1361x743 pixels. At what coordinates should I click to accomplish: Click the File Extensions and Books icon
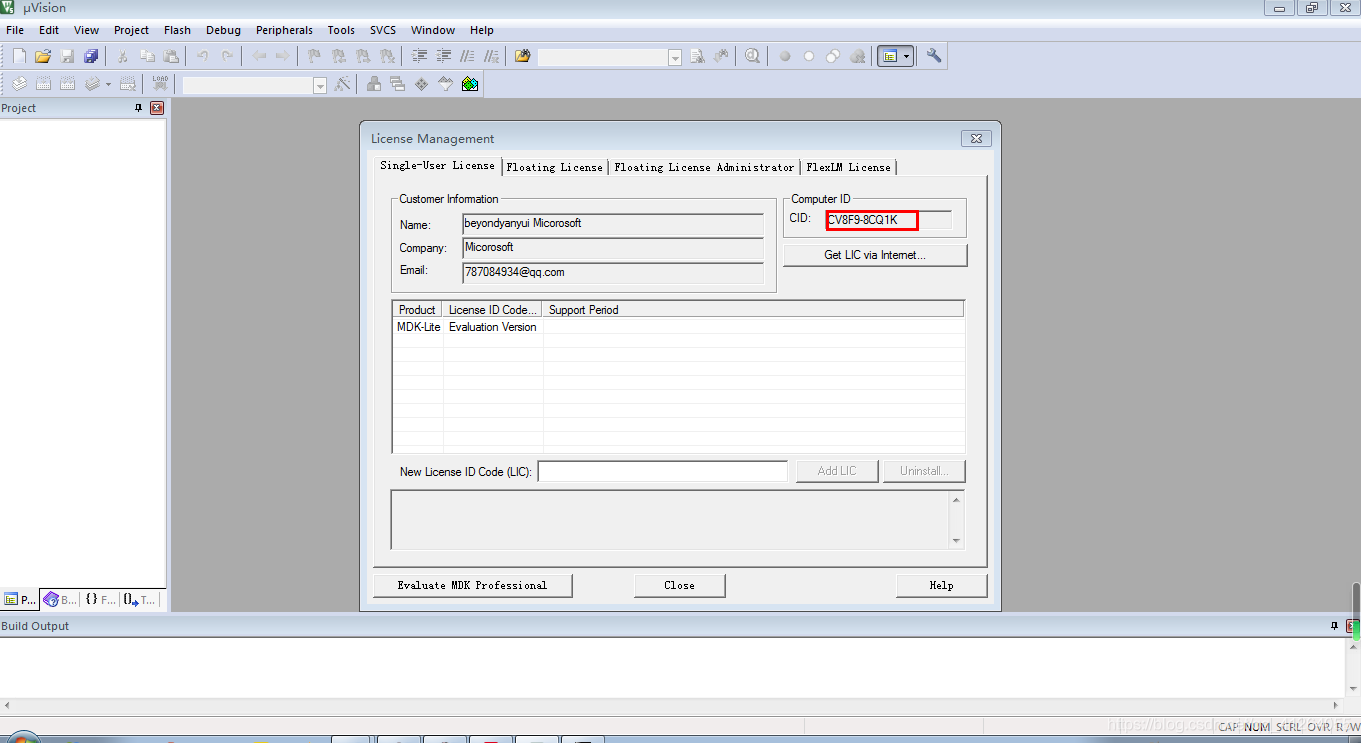(x=373, y=84)
